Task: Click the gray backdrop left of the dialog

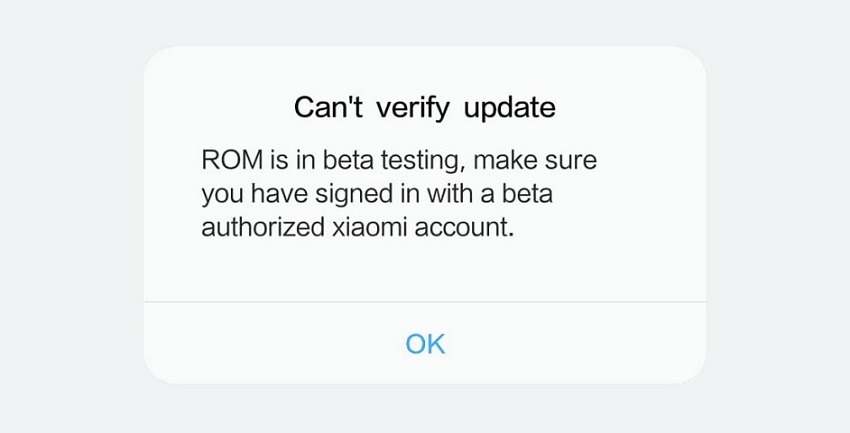Action: [x=70, y=217]
